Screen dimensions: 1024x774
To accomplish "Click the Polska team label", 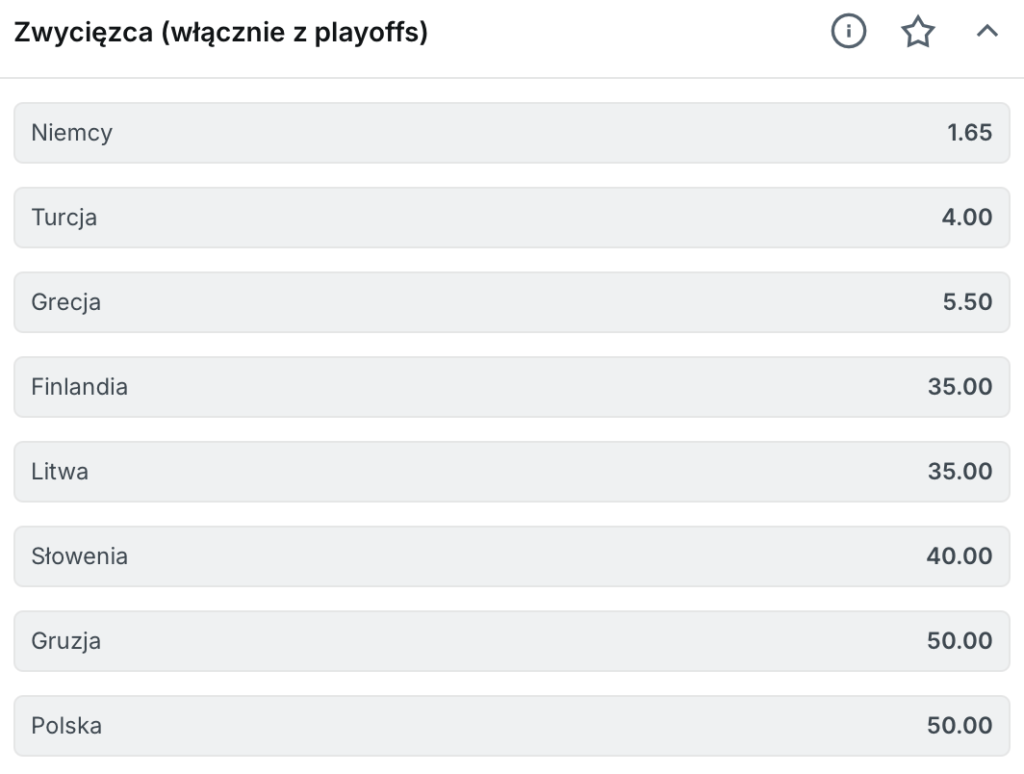I will (x=67, y=726).
